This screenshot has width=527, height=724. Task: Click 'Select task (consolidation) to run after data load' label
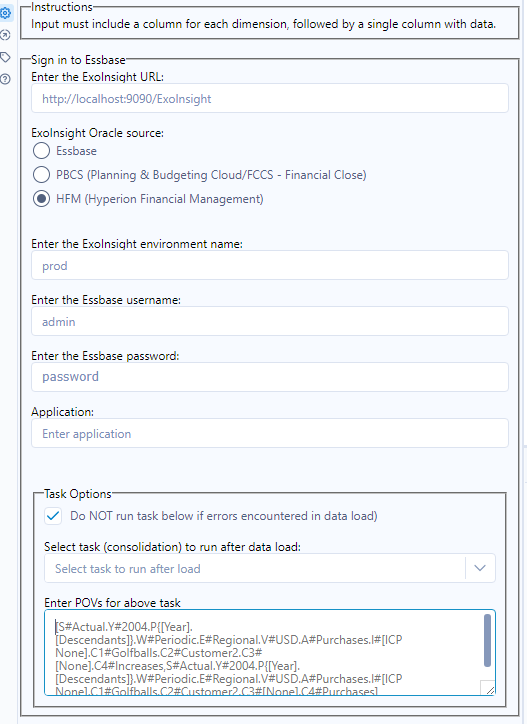(x=172, y=547)
